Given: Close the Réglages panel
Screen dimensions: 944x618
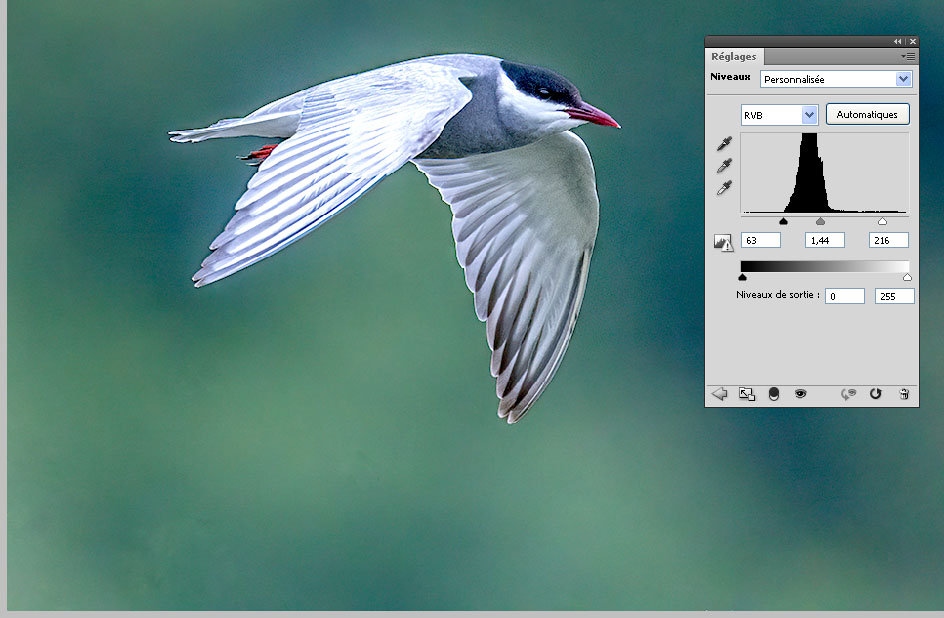Looking at the screenshot, I should [913, 42].
